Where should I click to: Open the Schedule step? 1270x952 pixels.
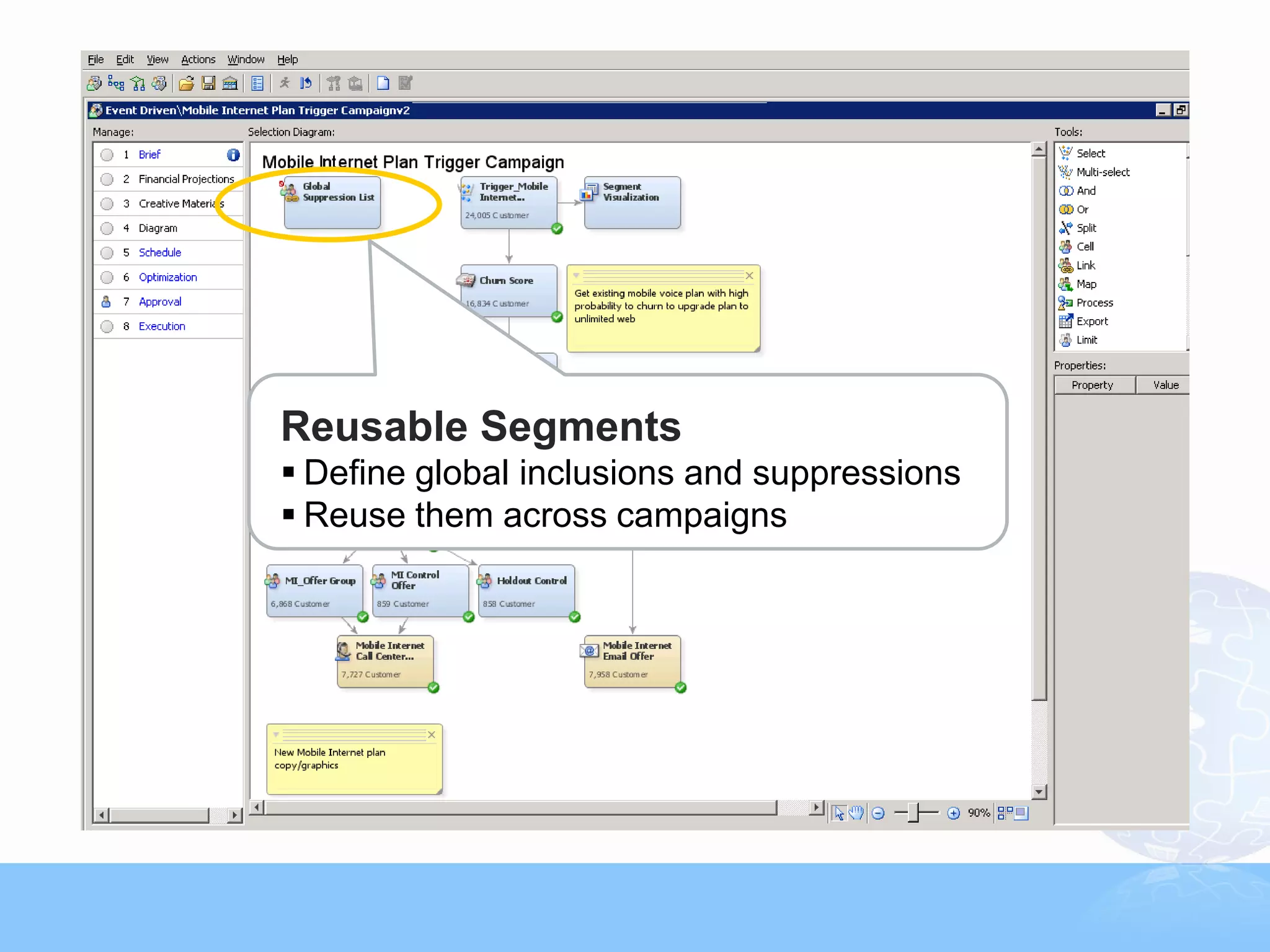(x=160, y=252)
